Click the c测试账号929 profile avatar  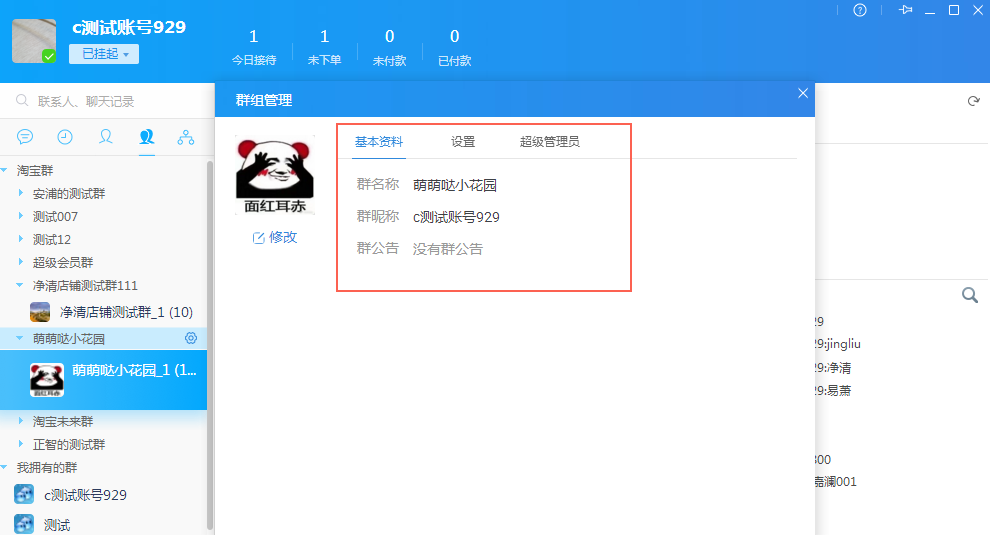pos(34,41)
